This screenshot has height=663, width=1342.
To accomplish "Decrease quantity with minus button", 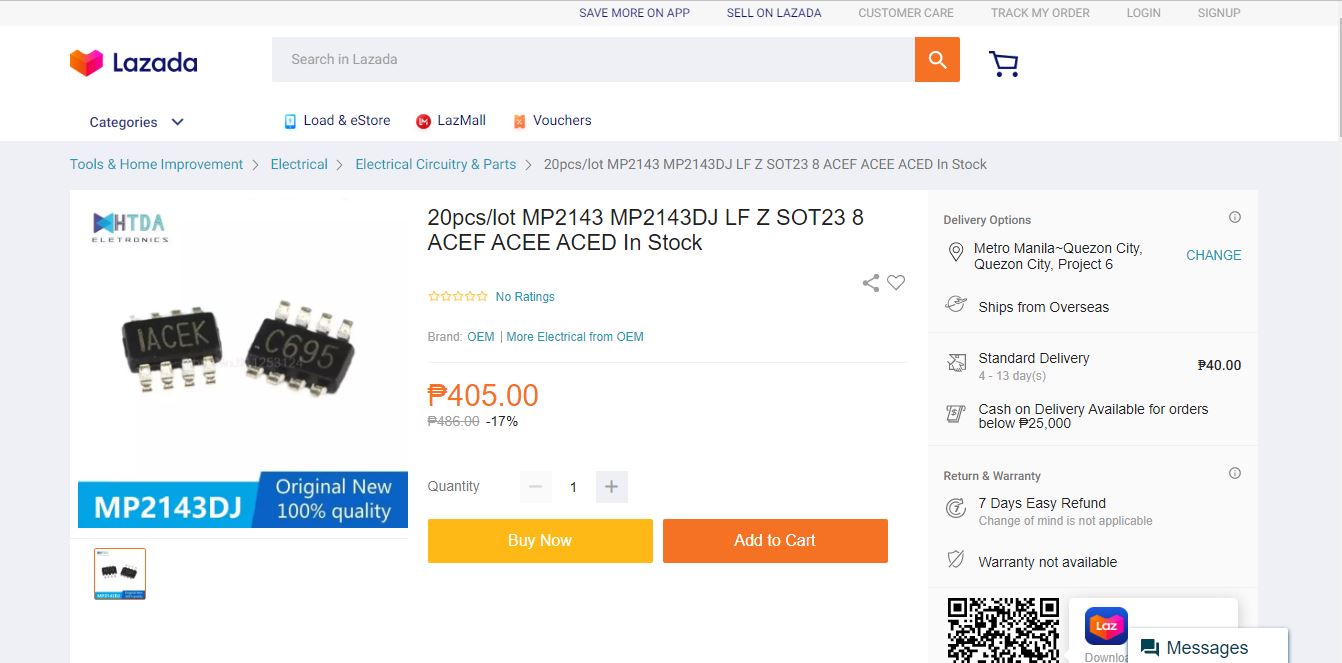I will point(535,487).
